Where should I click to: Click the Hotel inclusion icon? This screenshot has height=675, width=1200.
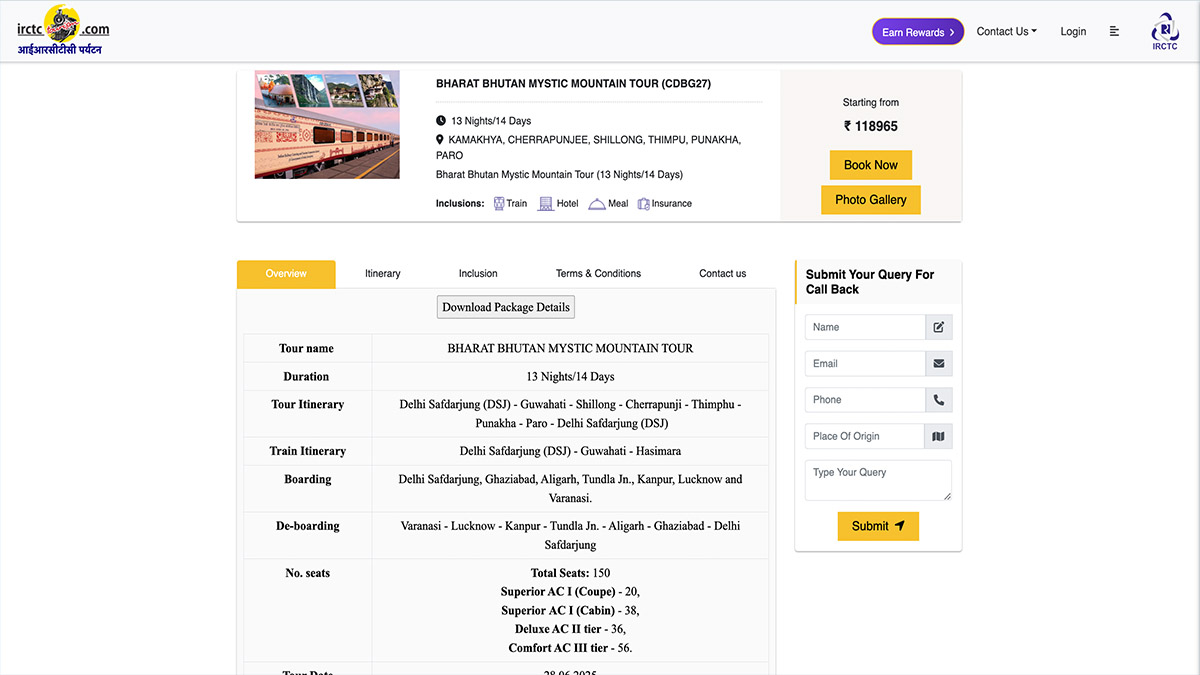546,203
